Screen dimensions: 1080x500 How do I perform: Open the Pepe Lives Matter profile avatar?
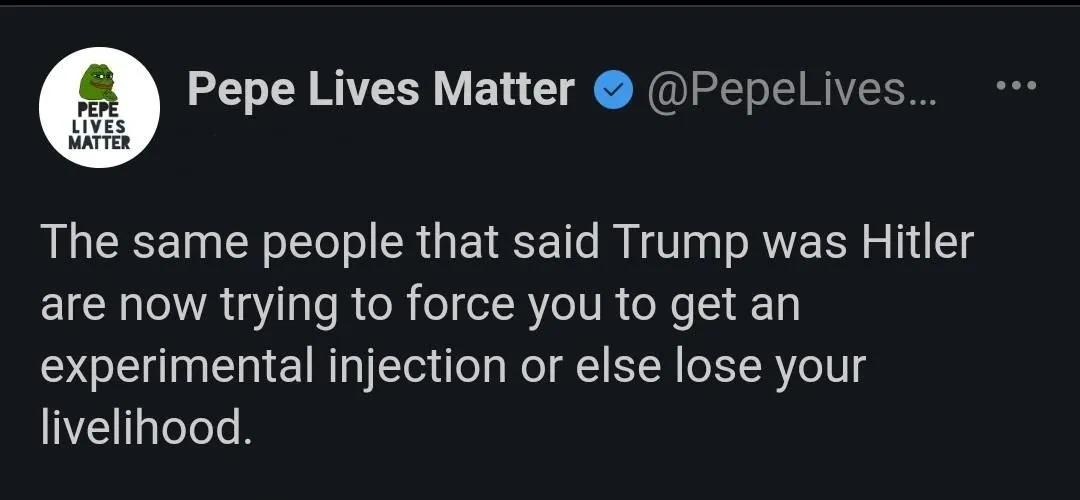[x=100, y=107]
